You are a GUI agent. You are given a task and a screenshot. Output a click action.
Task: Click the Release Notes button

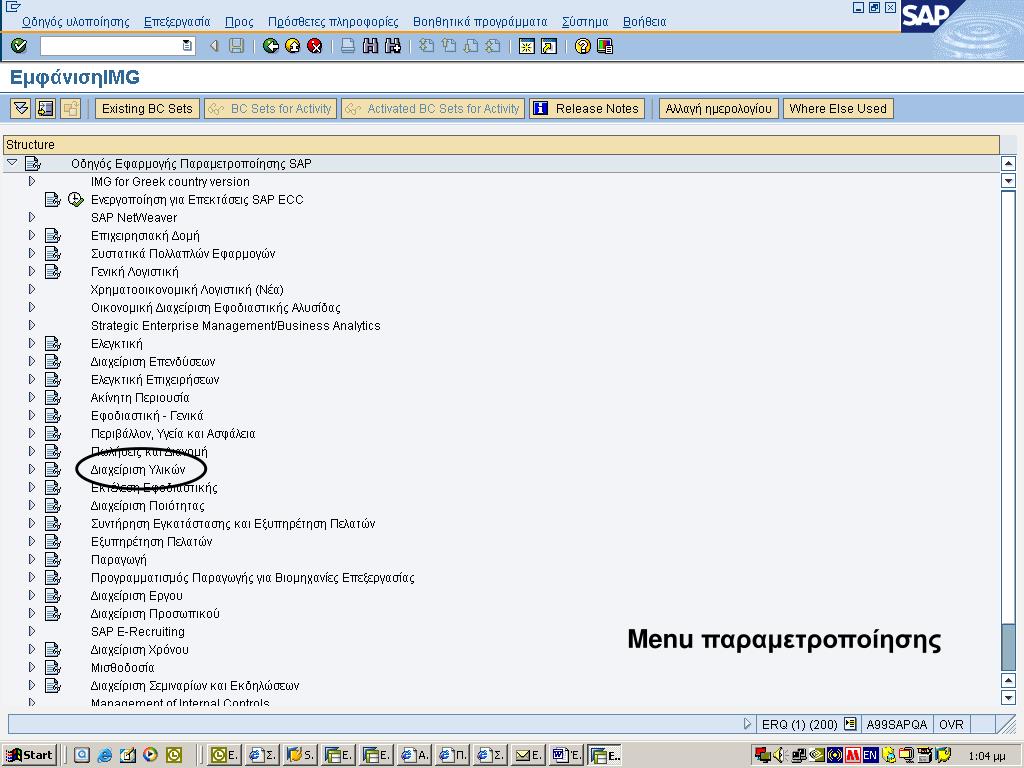pos(587,108)
